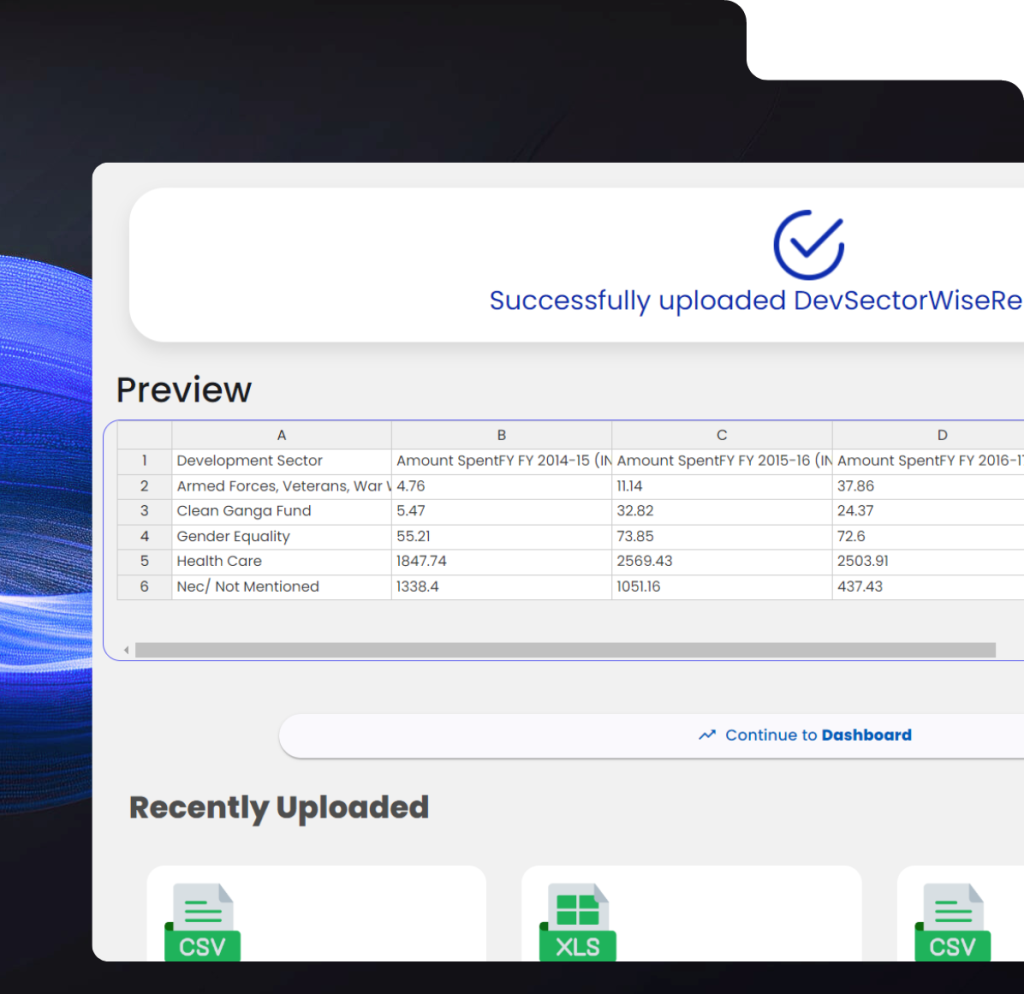1024x994 pixels.
Task: Click cell with value 1338.4
Action: 502,587
